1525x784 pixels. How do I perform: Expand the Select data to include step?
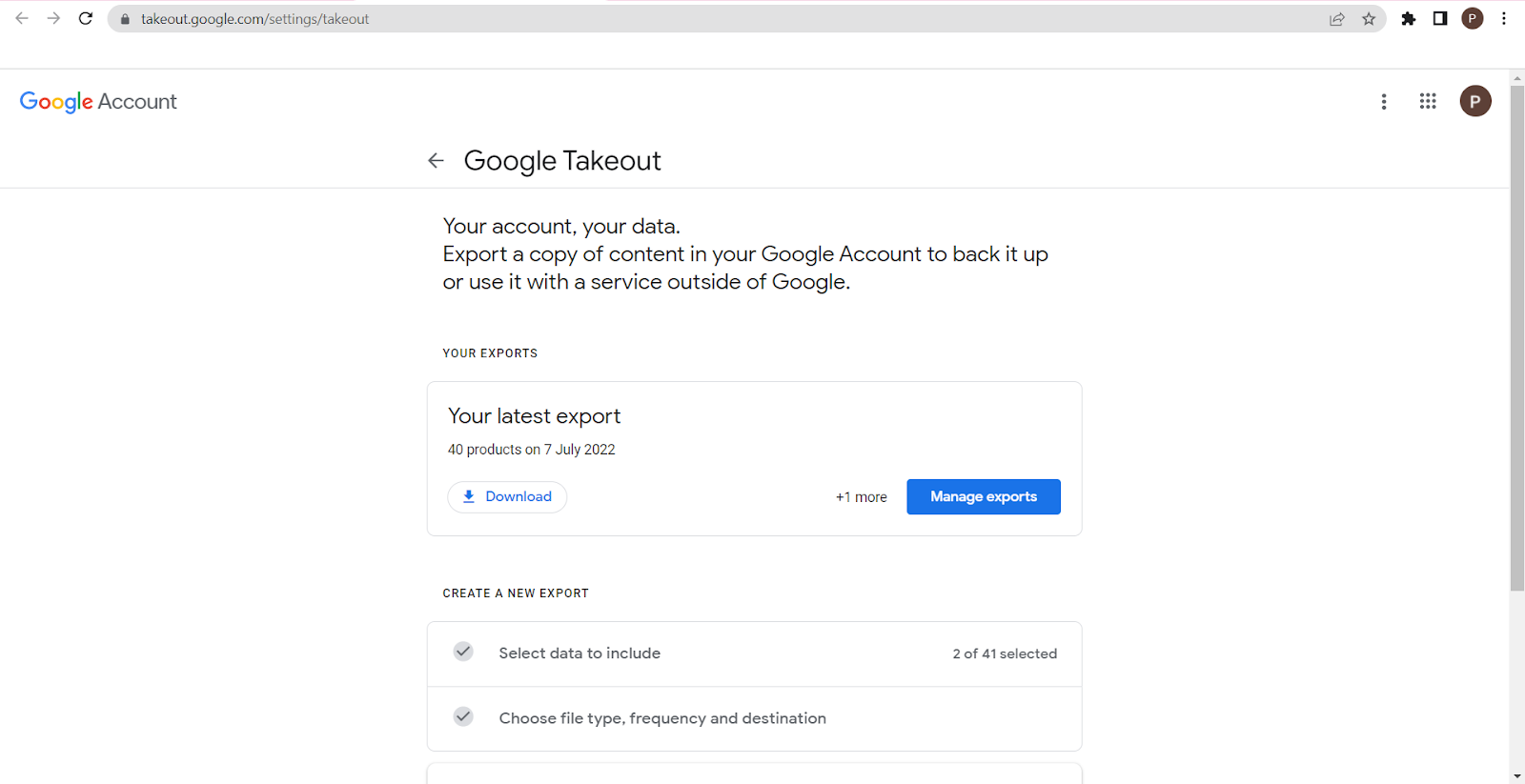point(579,653)
